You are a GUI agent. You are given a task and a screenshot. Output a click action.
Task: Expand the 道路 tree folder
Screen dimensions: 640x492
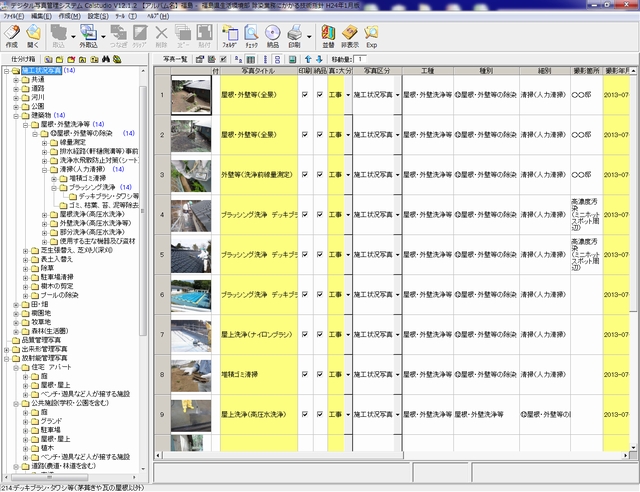coord(14,88)
